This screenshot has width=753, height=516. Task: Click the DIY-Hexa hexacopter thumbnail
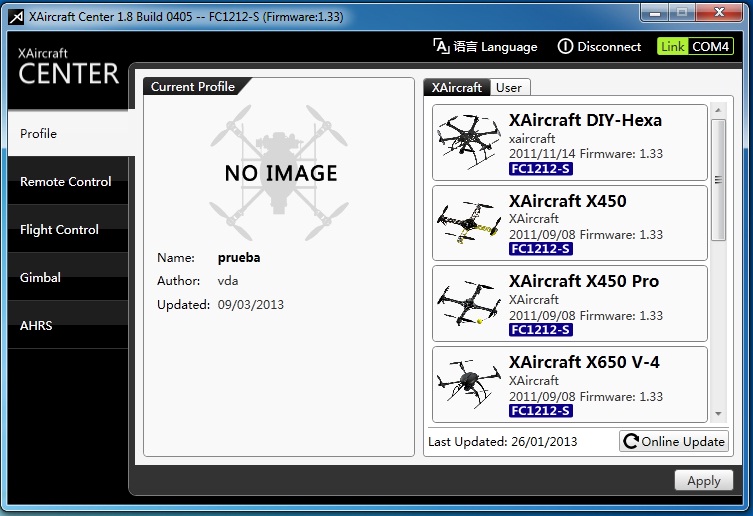[469, 142]
